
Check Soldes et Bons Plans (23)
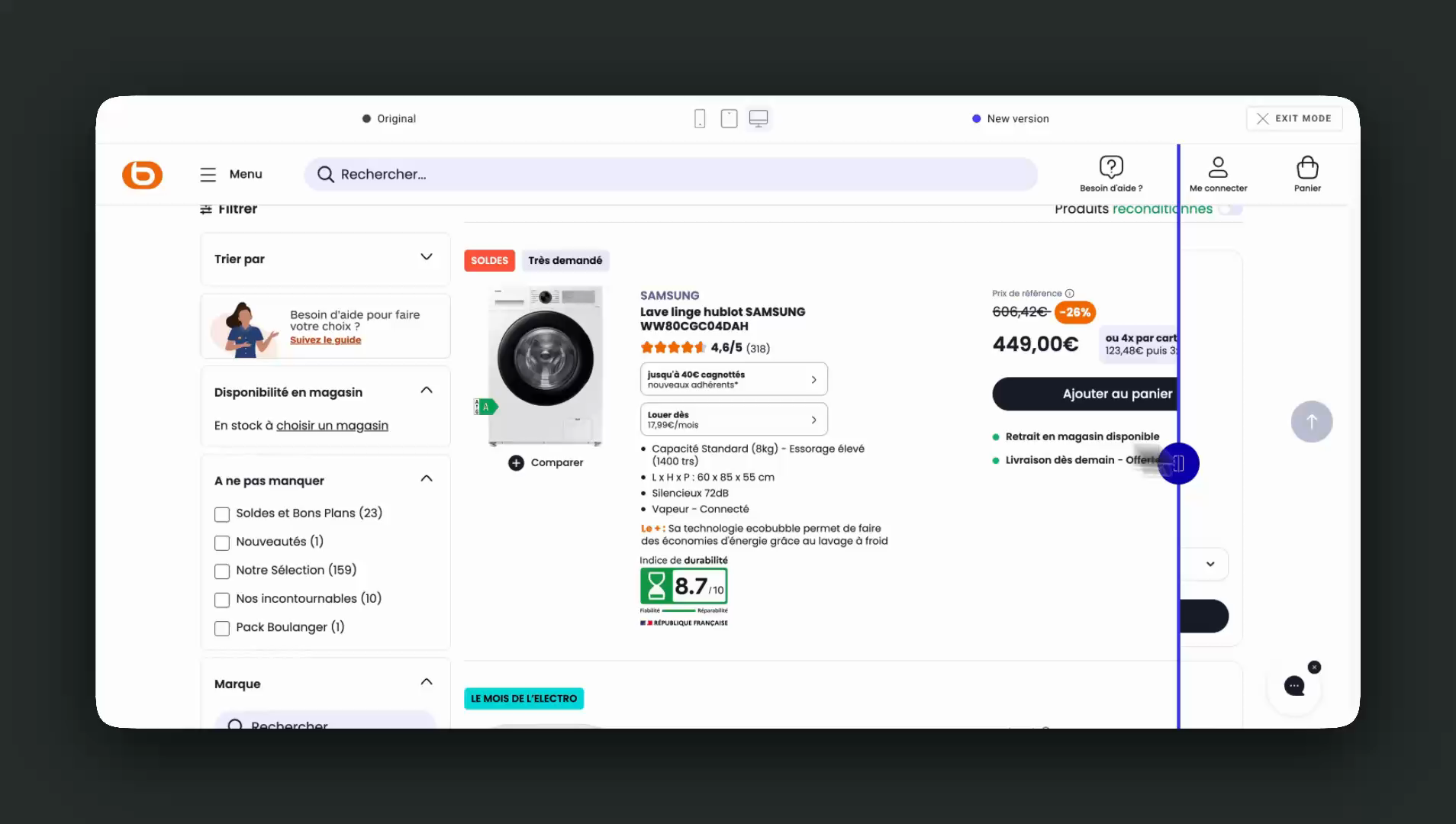222,514
